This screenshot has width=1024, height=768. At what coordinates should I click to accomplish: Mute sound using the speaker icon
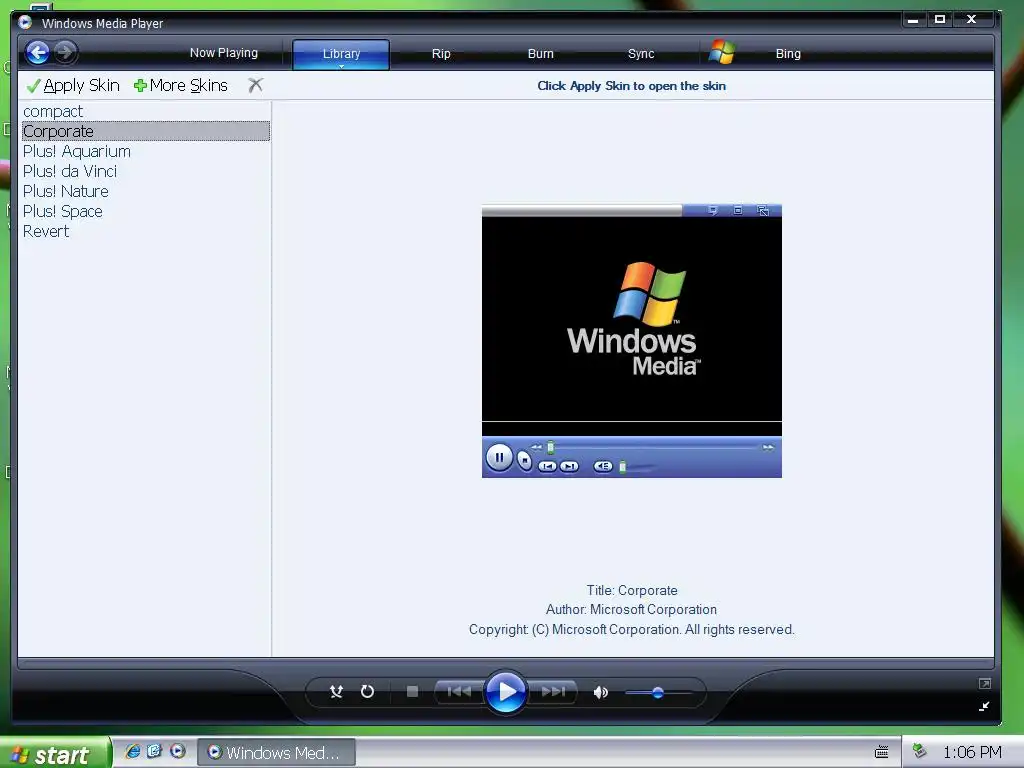(600, 692)
